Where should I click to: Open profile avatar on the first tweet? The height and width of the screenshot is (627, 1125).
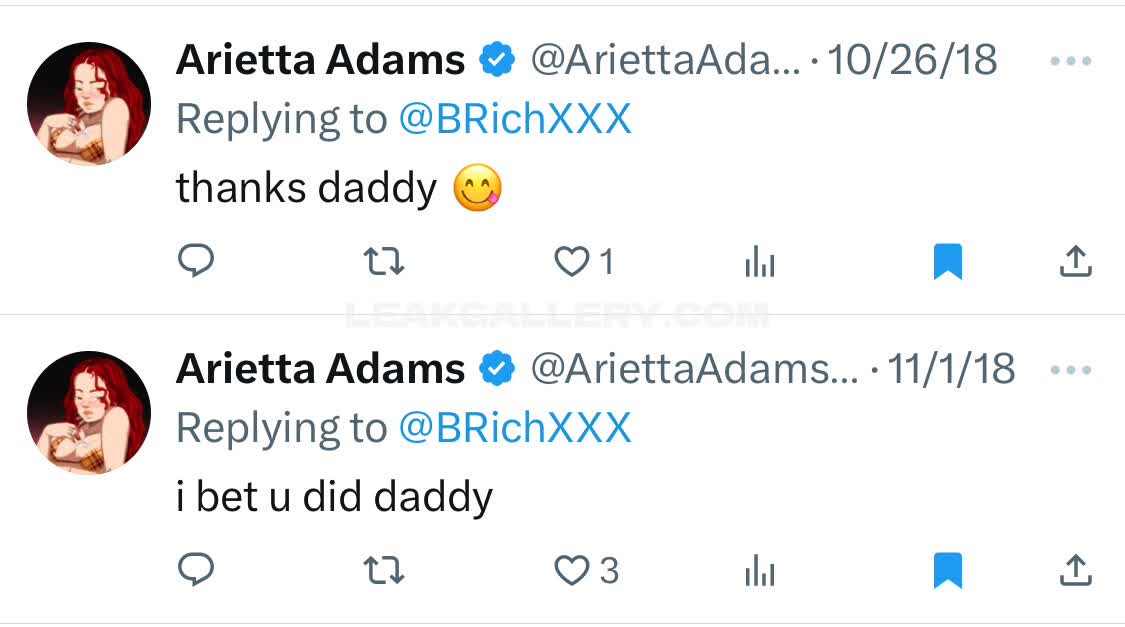(88, 103)
